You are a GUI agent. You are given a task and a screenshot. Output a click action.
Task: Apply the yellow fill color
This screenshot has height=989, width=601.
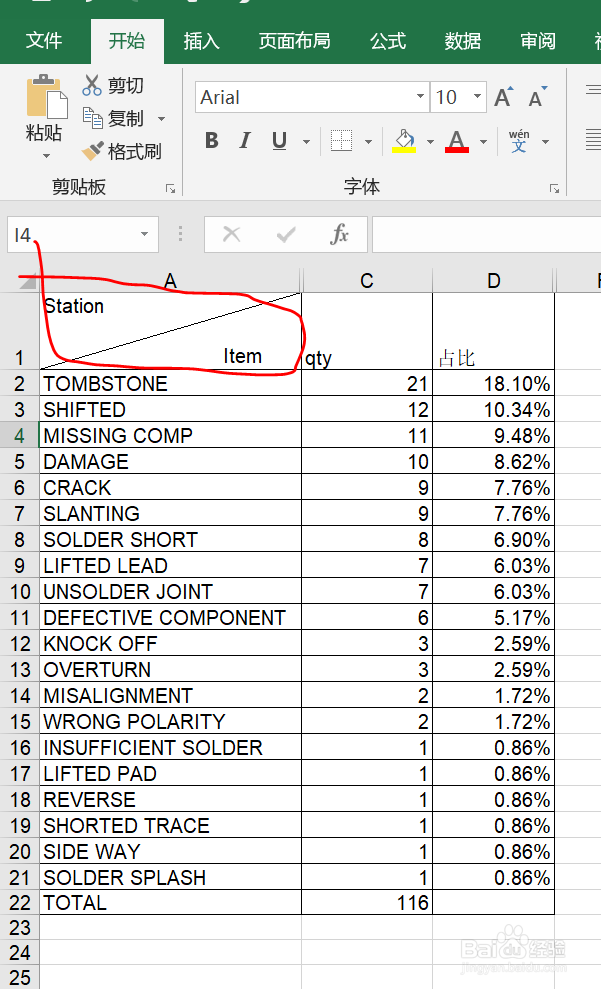(404, 141)
